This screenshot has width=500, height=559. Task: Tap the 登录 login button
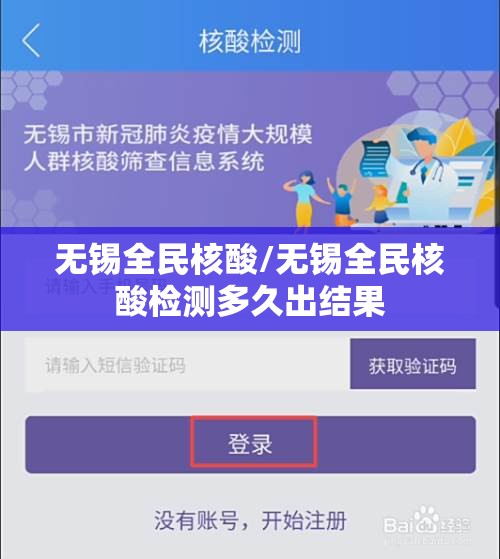click(251, 444)
